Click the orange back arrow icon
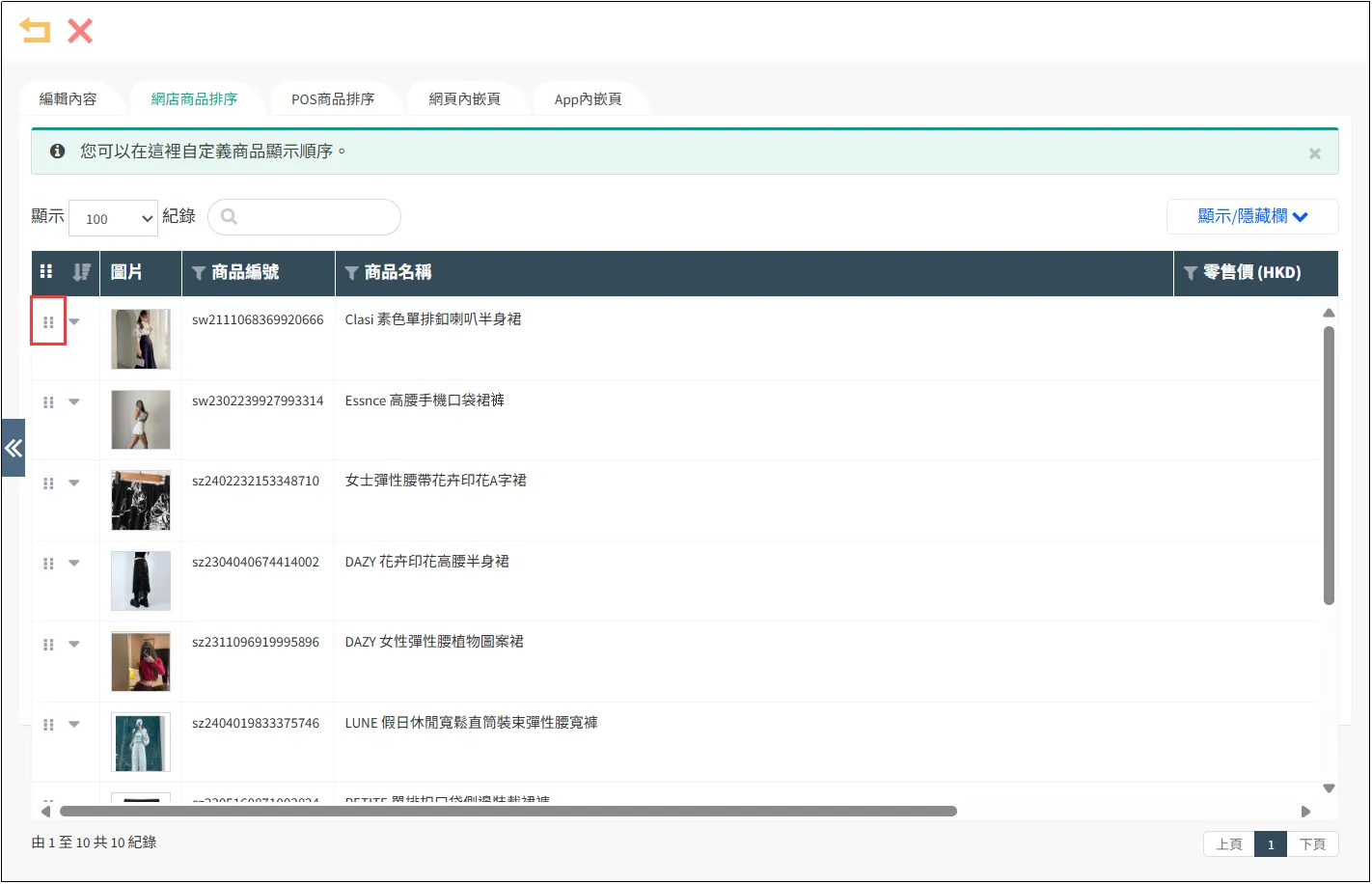1372x884 pixels. [35, 31]
